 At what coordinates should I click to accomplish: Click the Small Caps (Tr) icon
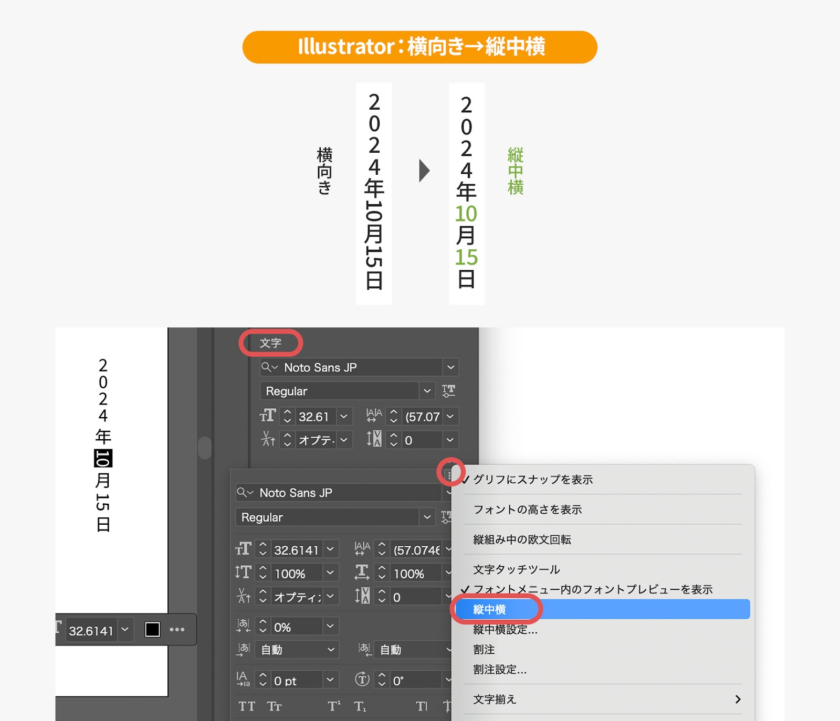(x=273, y=707)
